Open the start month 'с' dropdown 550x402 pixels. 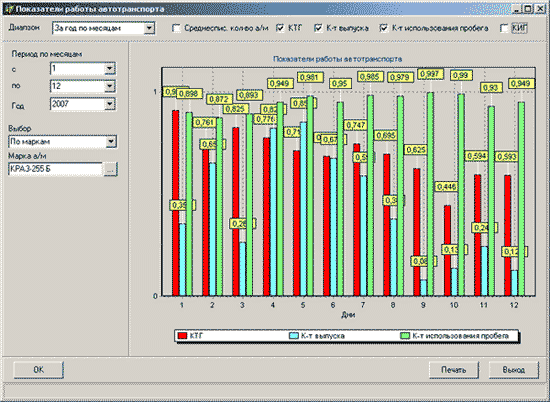pos(110,69)
